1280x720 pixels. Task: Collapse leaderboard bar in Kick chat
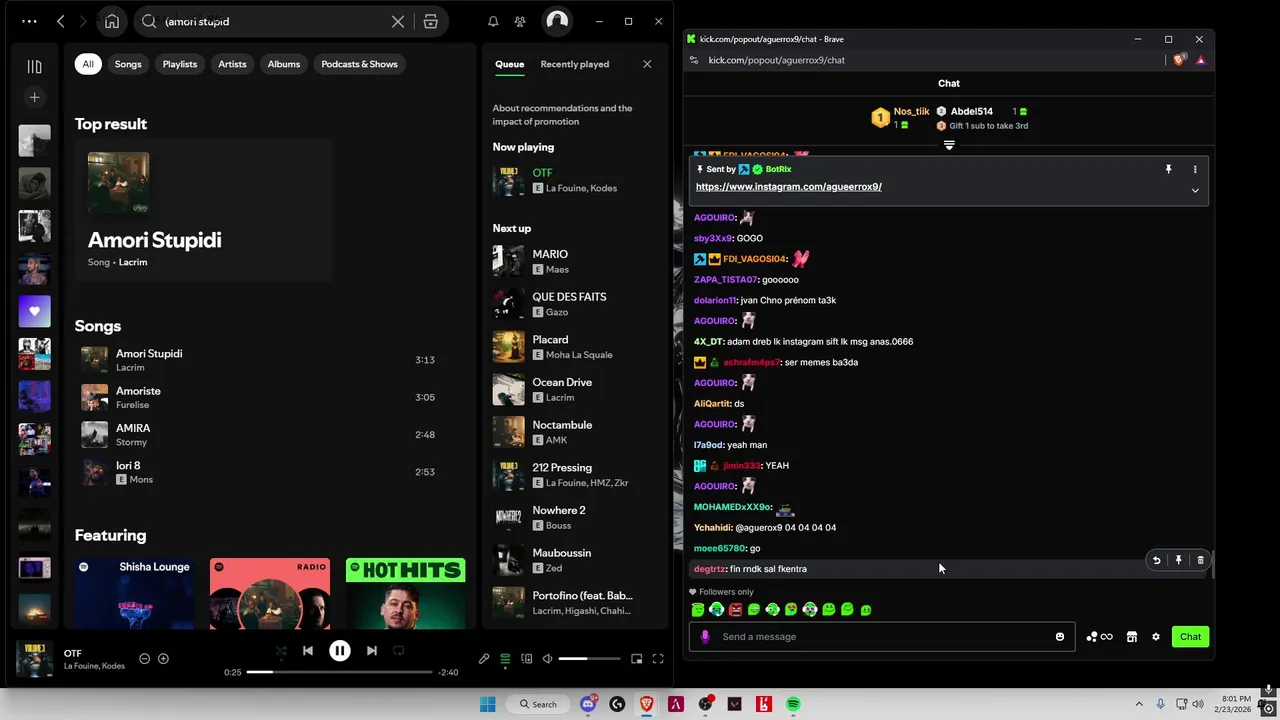pos(949,145)
